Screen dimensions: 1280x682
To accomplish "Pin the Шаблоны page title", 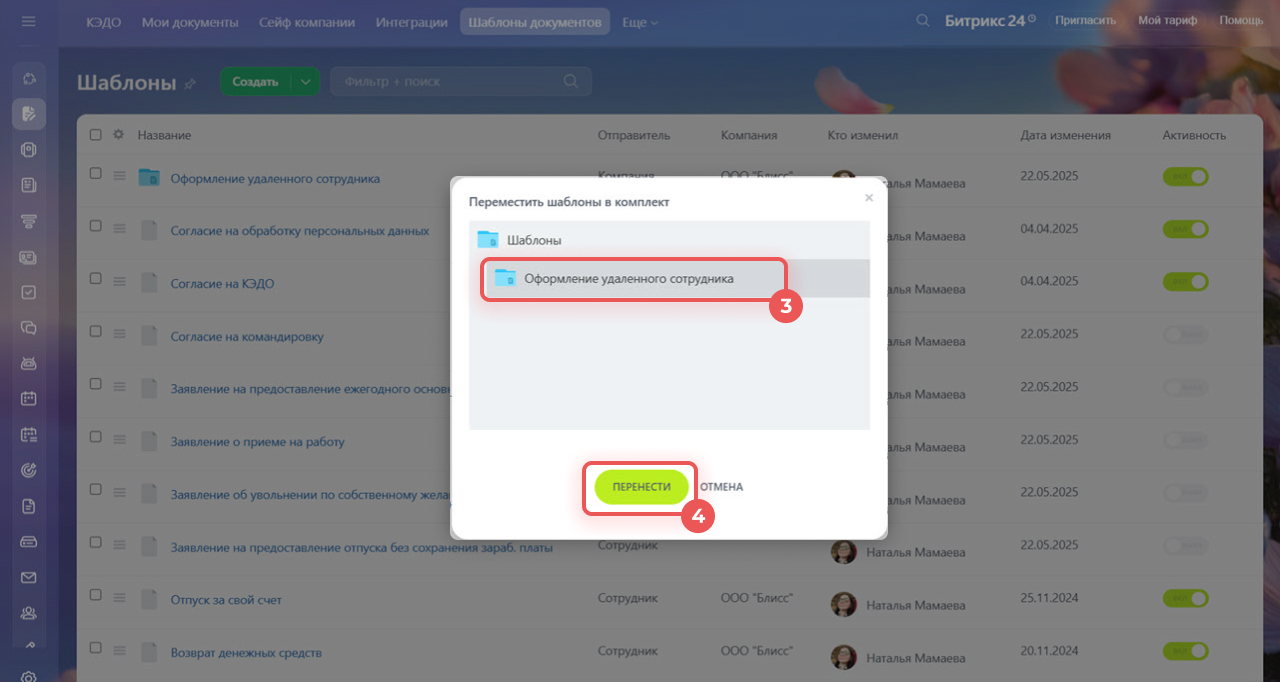I will click(x=190, y=84).
